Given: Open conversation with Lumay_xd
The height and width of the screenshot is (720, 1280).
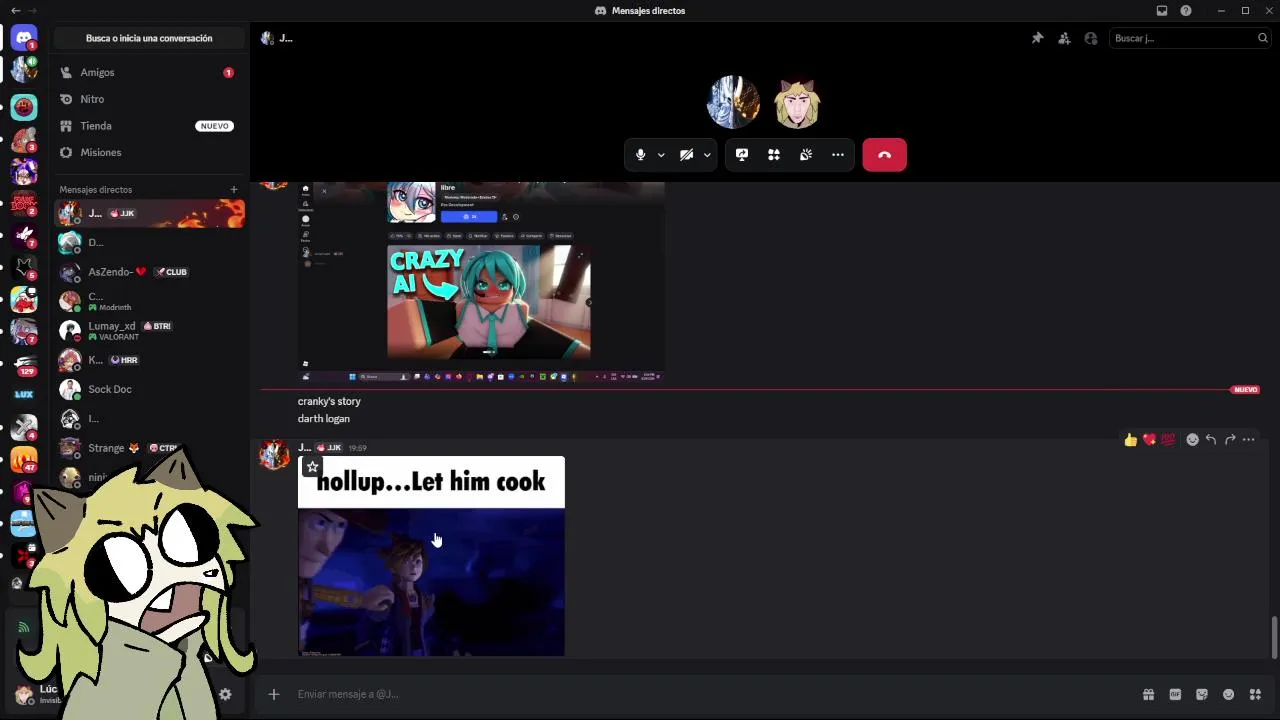Looking at the screenshot, I should point(149,331).
